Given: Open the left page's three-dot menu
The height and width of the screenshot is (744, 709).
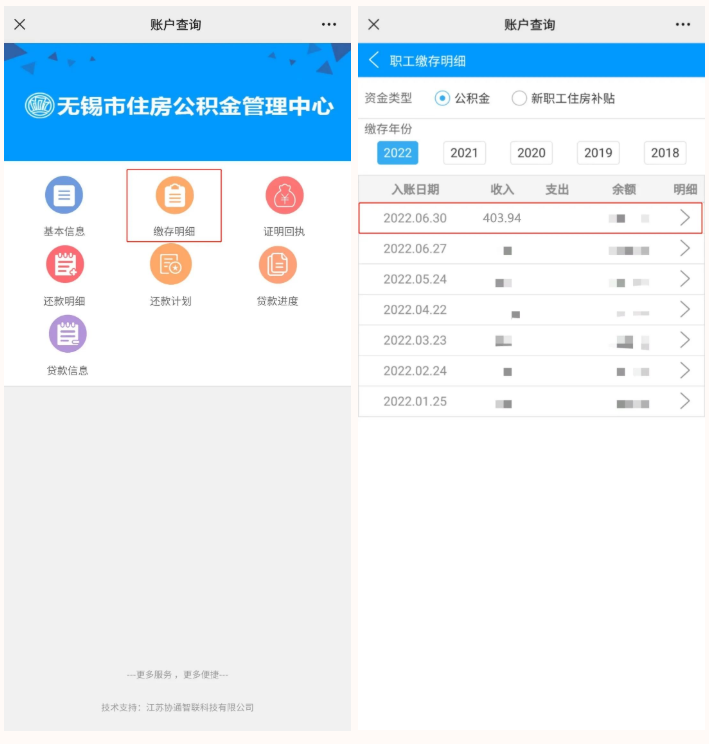Looking at the screenshot, I should click(329, 24).
